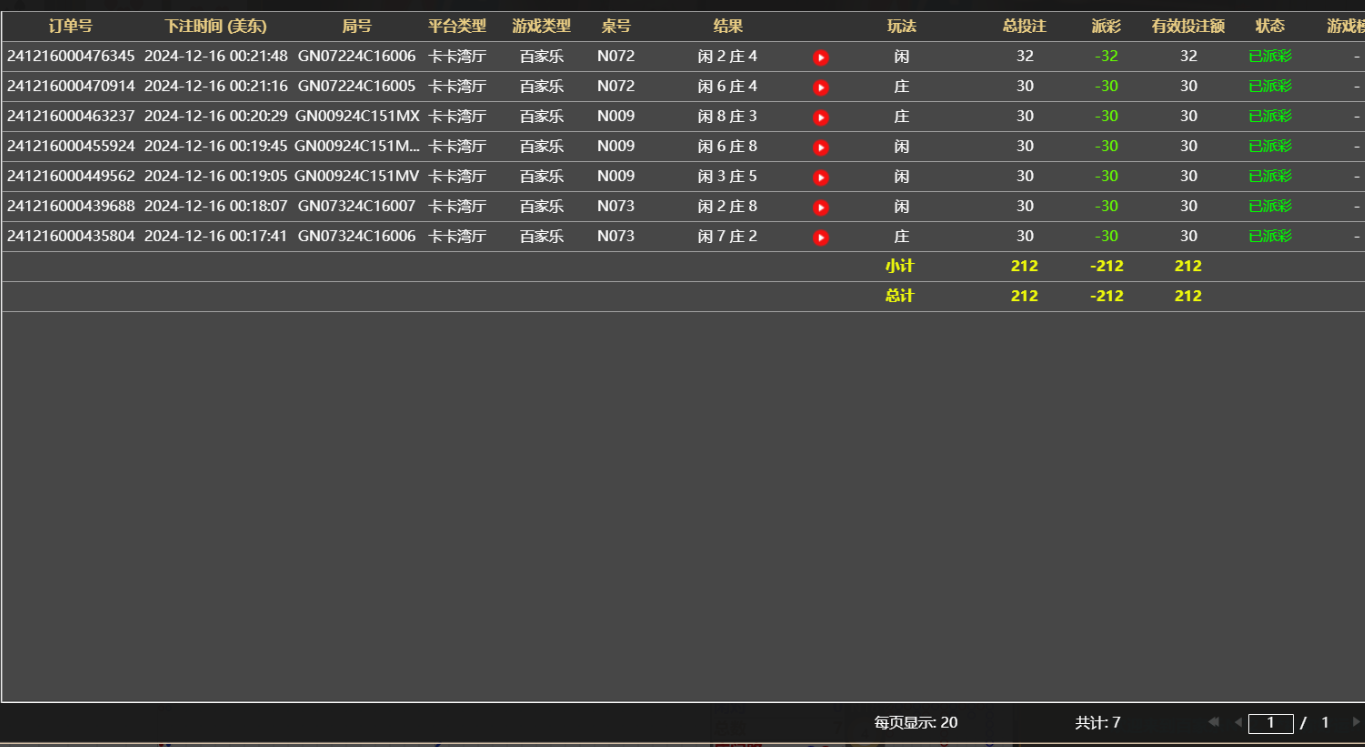The width and height of the screenshot is (1365, 747).
Task: Click the 派彩 column header
Action: point(1104,26)
